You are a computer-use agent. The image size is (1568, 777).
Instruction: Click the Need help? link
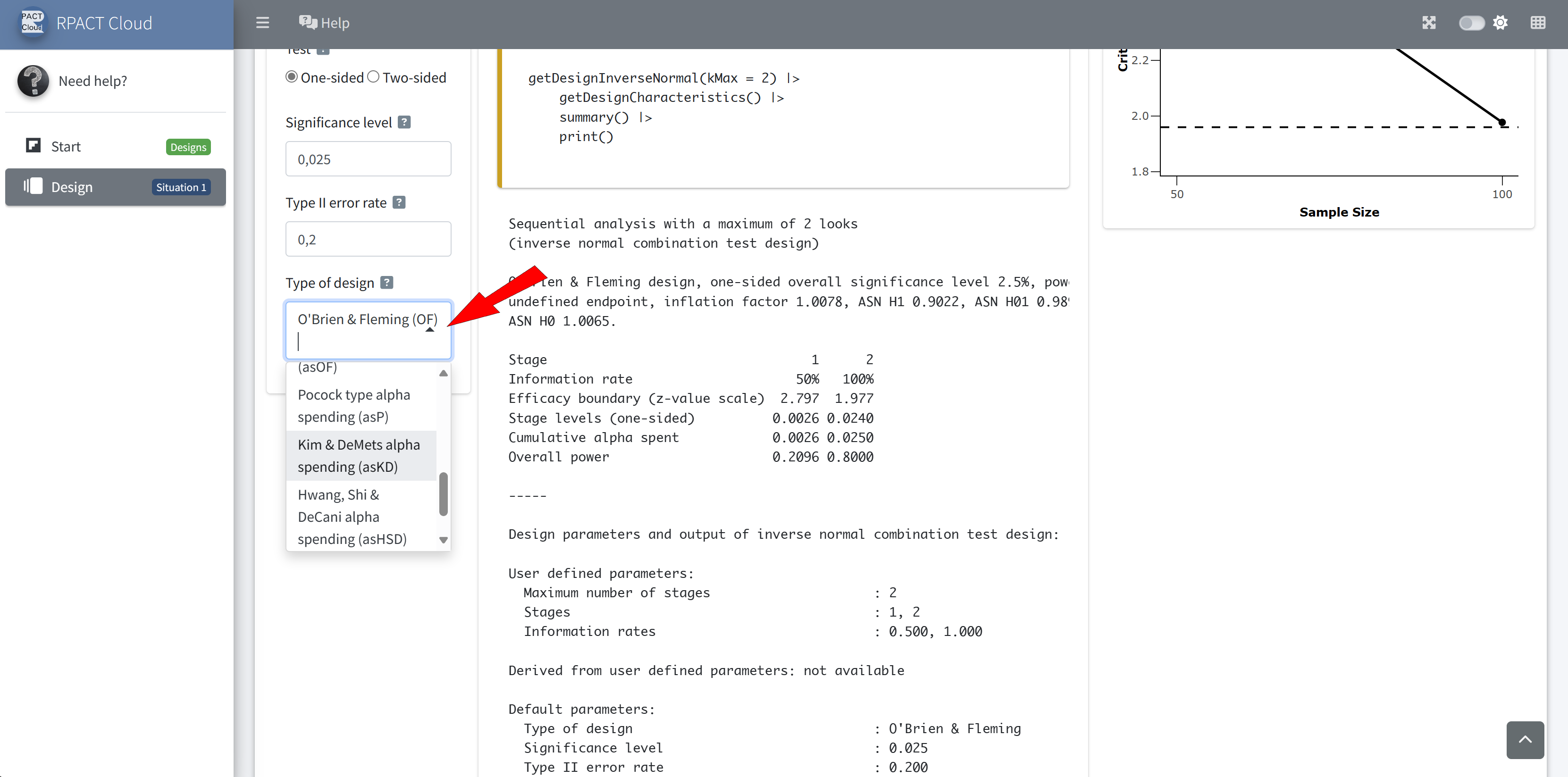92,81
